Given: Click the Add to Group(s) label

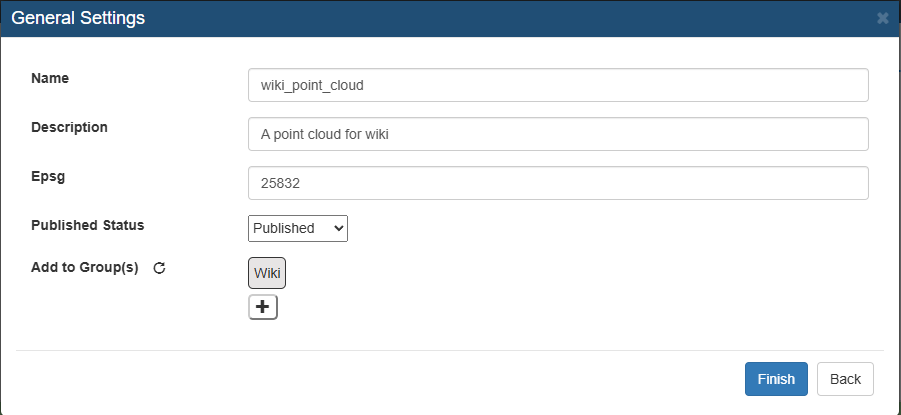Looking at the screenshot, I should pos(84,268).
